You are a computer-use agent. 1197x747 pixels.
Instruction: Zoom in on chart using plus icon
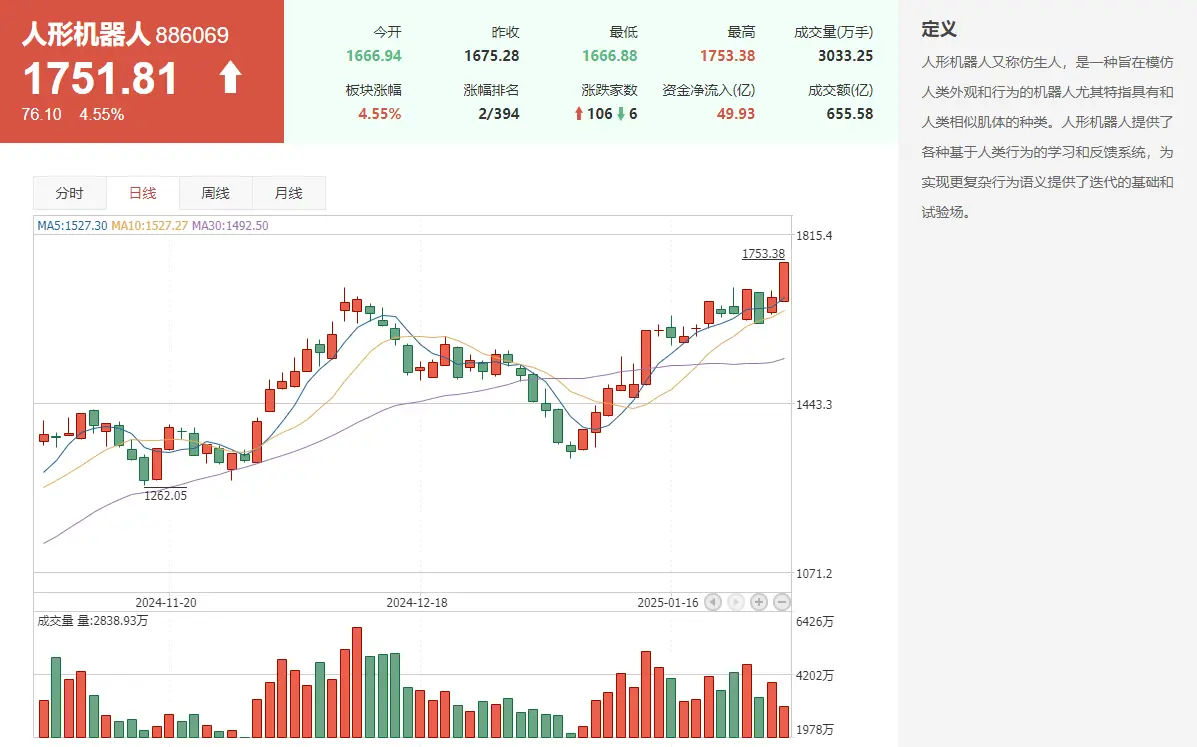(758, 602)
